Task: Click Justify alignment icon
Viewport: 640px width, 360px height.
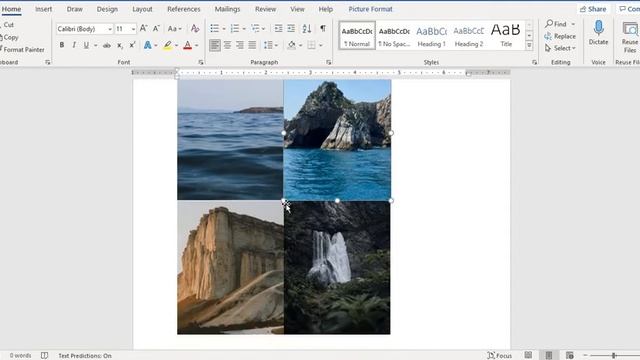Action: 252,45
